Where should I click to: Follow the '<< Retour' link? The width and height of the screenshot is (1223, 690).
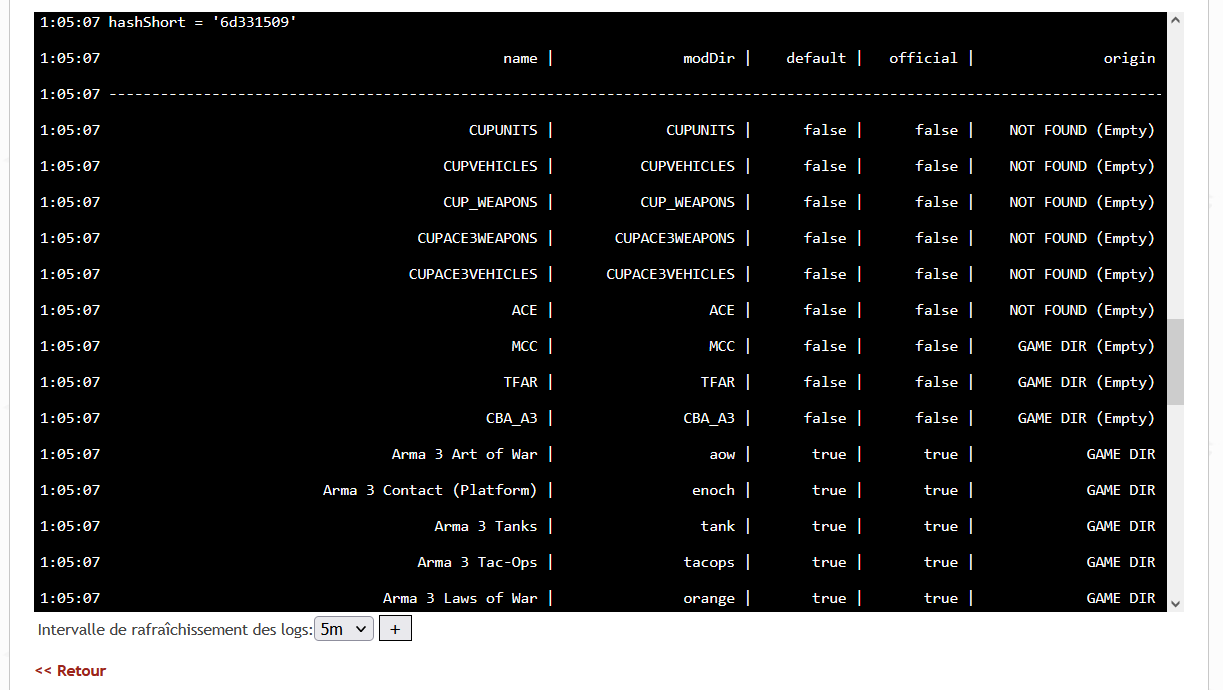[x=70, y=671]
